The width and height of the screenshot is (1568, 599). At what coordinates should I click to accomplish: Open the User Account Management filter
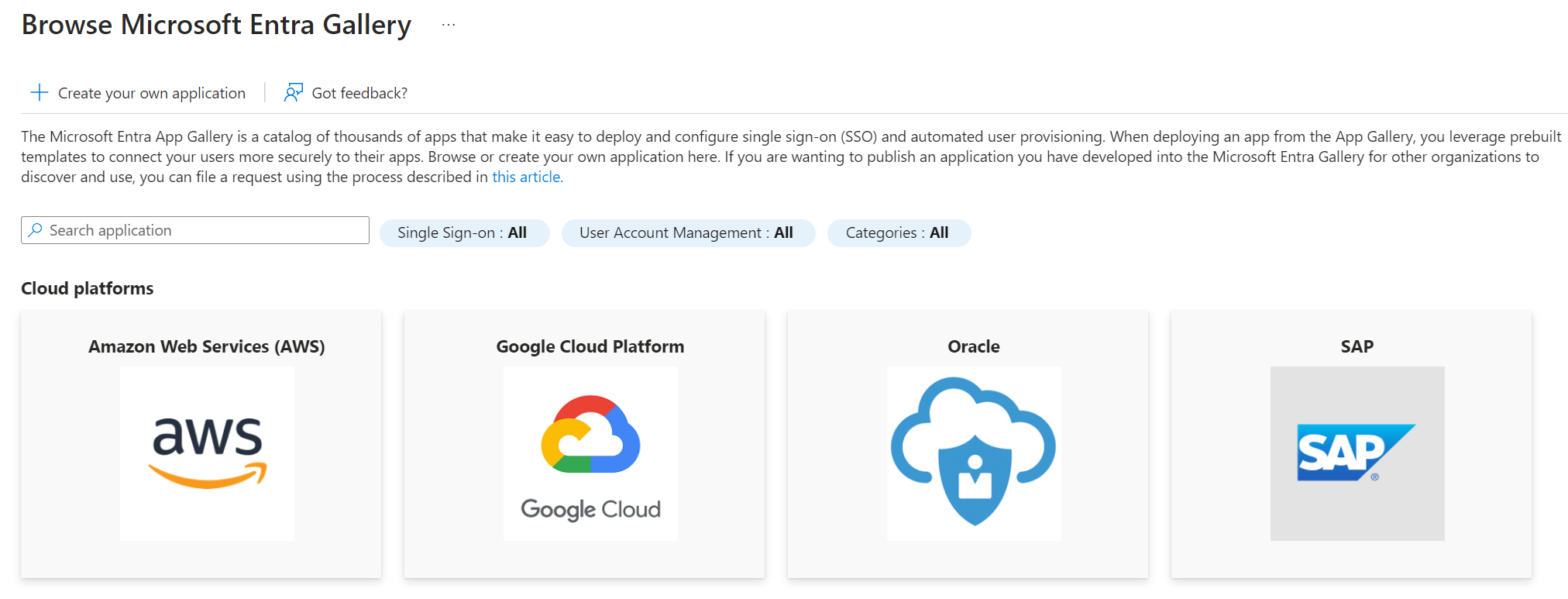tap(688, 232)
